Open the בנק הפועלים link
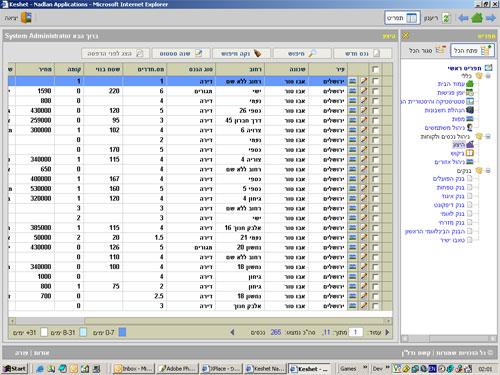 coord(448,179)
